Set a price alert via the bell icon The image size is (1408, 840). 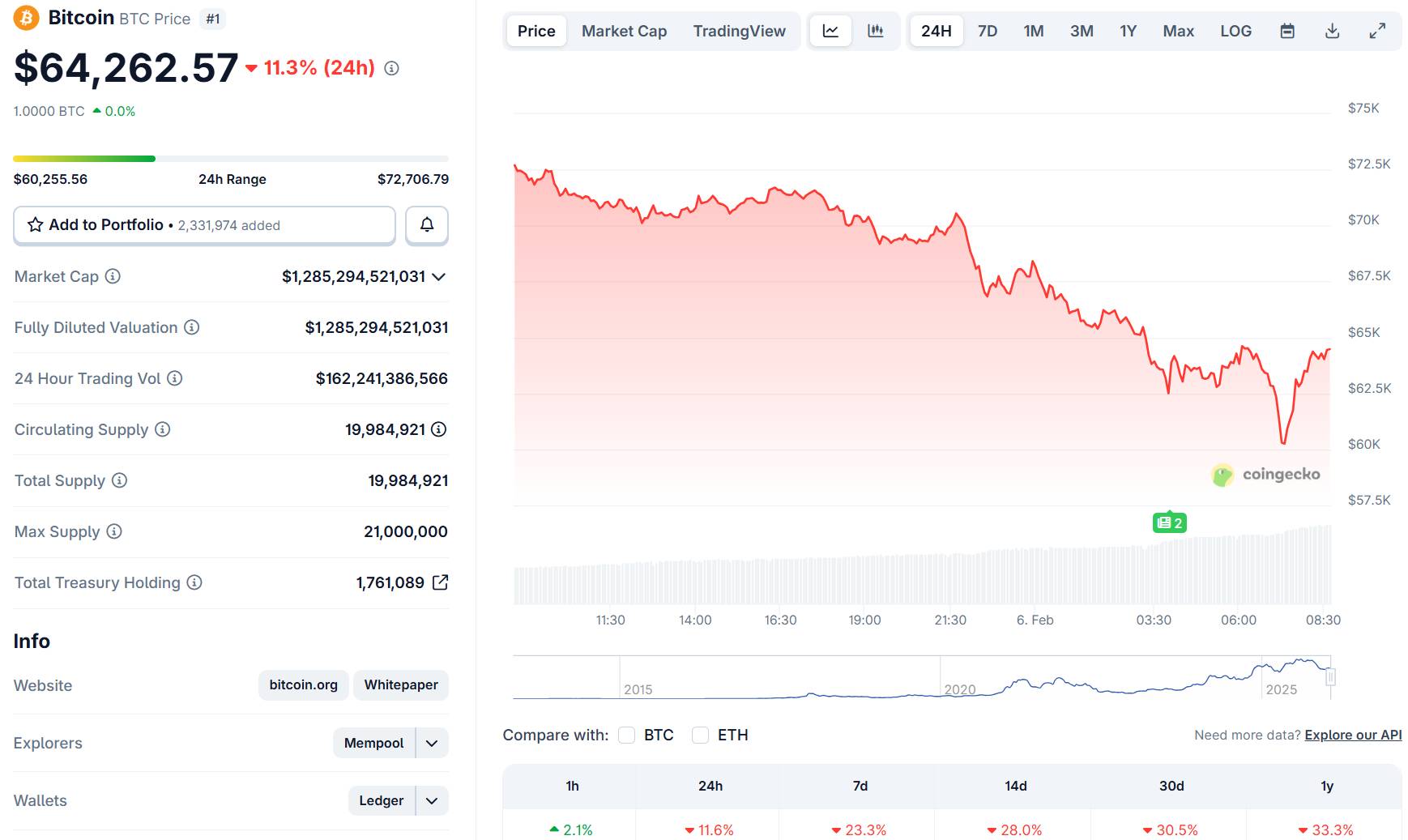pos(426,225)
